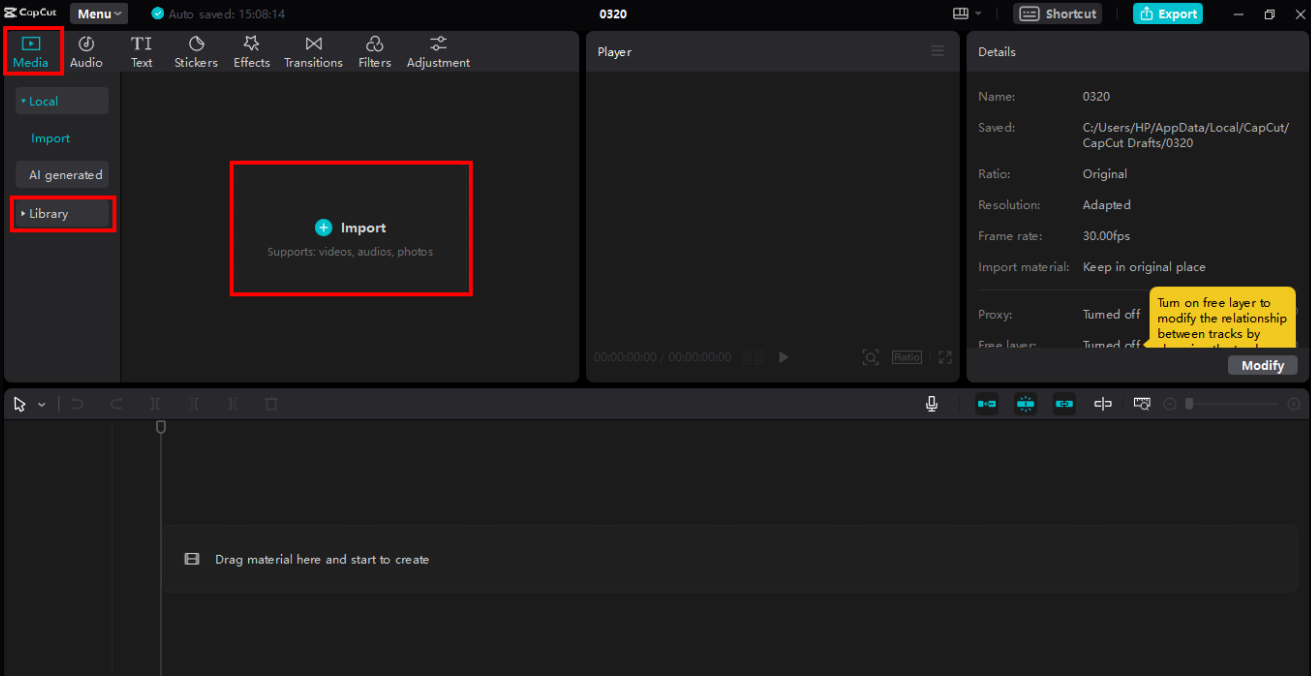
Task: Open the Text tab
Action: click(142, 52)
